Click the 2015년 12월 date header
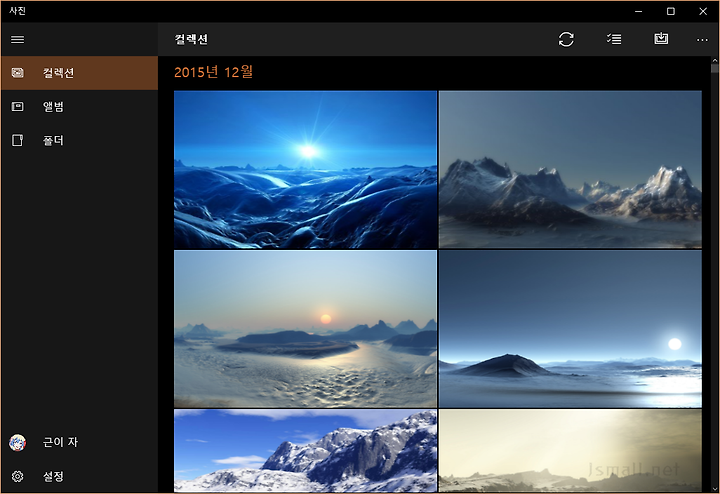 214,72
